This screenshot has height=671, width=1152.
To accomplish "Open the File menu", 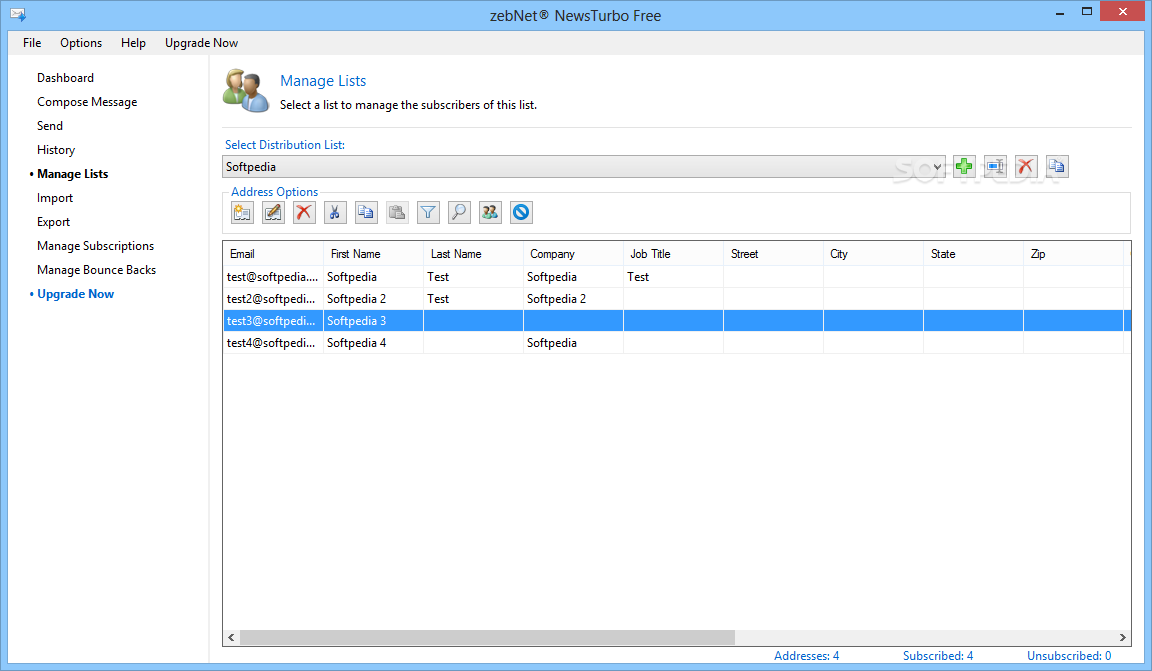I will (32, 43).
